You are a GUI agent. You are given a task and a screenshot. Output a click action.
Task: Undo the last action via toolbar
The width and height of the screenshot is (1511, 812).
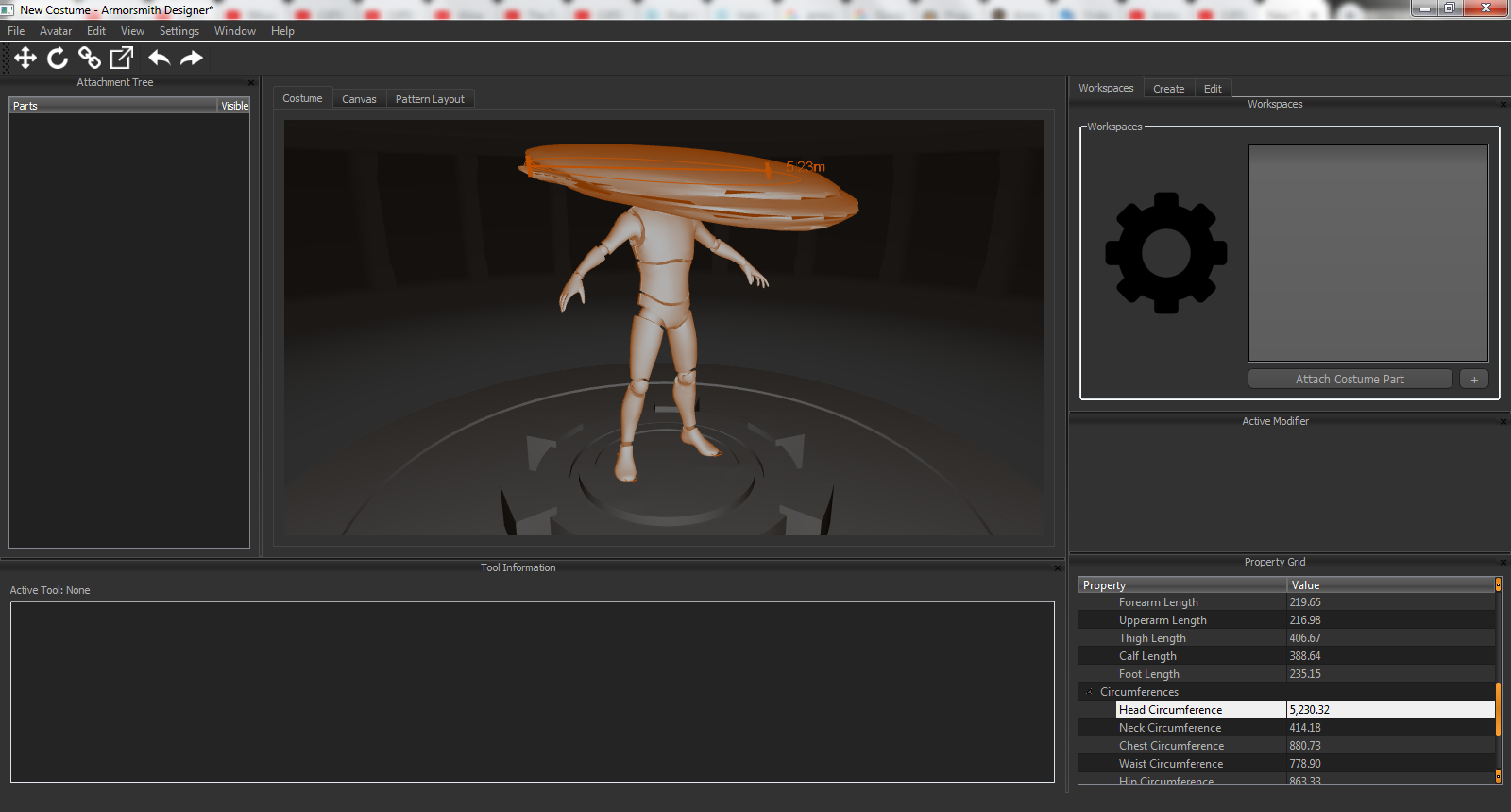159,59
